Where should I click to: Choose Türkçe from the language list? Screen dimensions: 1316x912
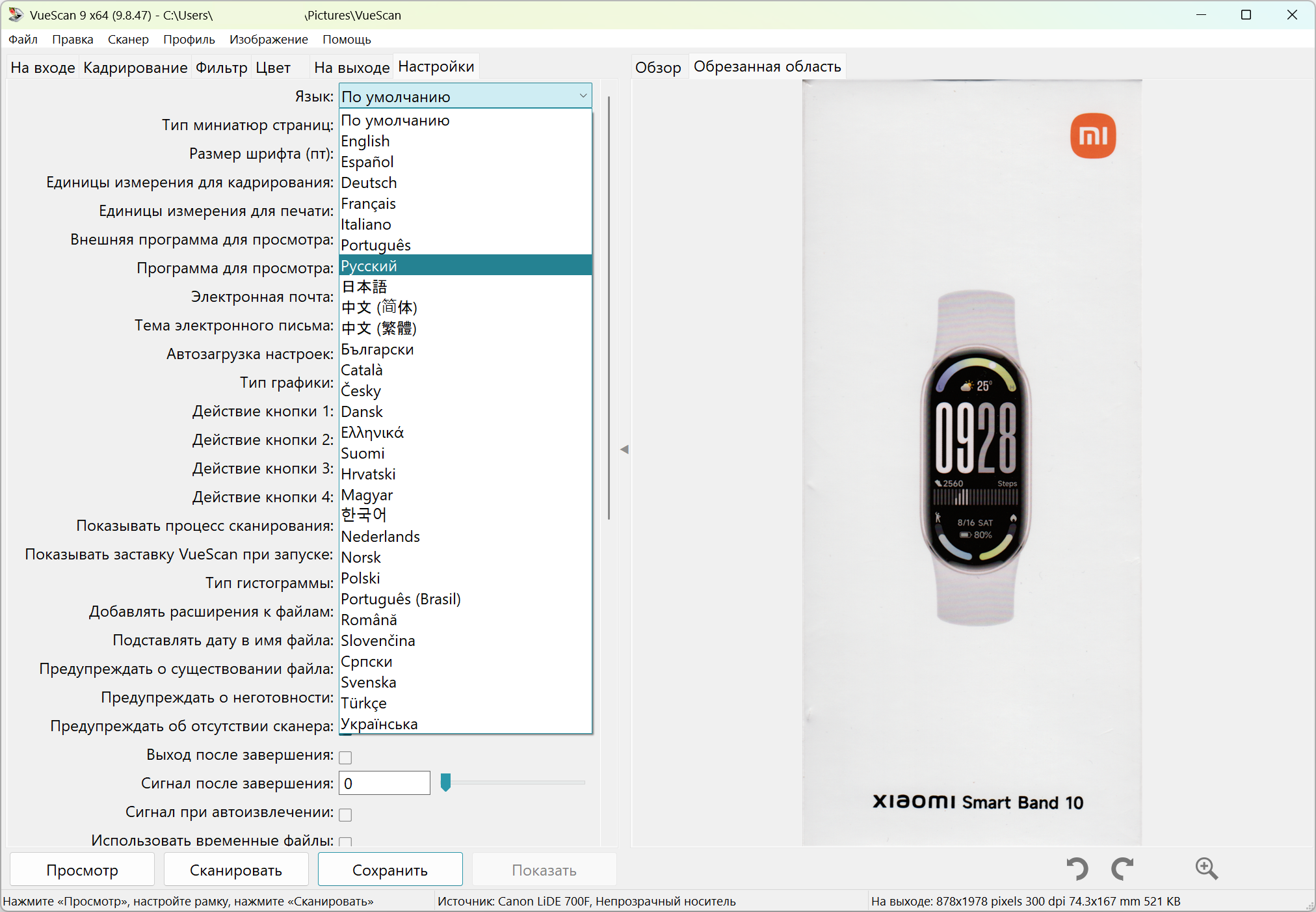pos(466,703)
